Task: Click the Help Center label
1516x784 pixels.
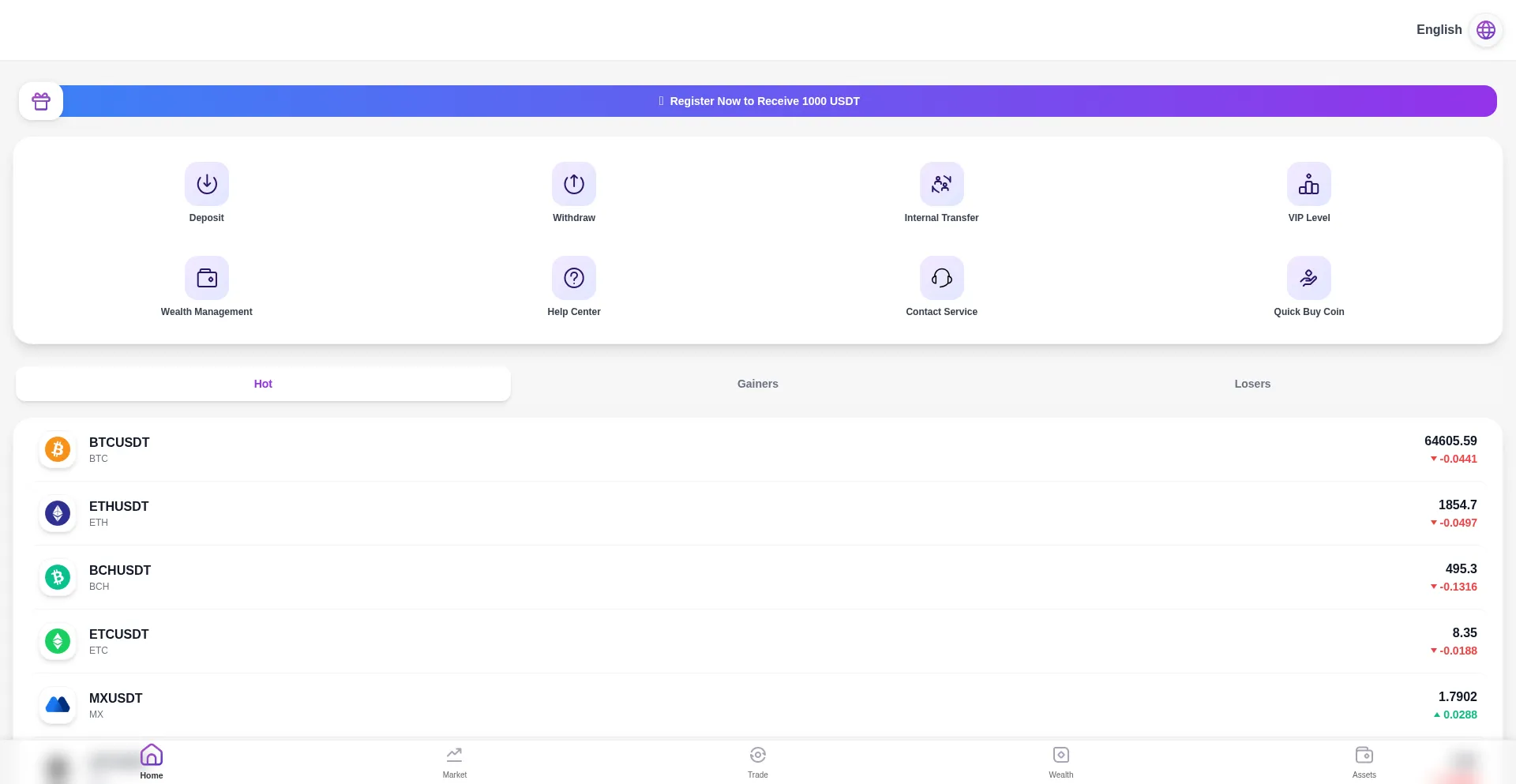Action: (574, 312)
